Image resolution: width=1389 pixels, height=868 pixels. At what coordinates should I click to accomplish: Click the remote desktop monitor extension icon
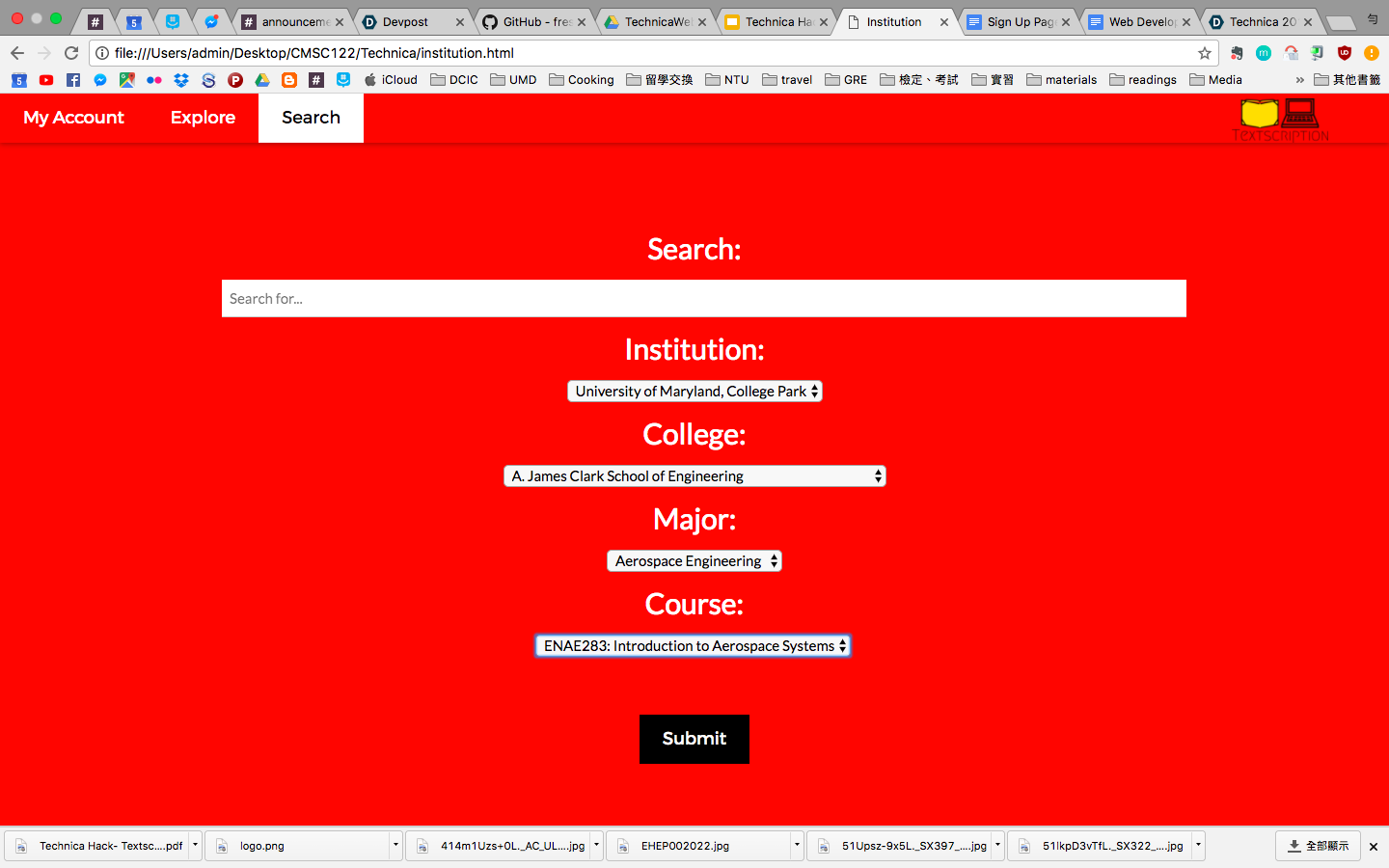[1318, 53]
